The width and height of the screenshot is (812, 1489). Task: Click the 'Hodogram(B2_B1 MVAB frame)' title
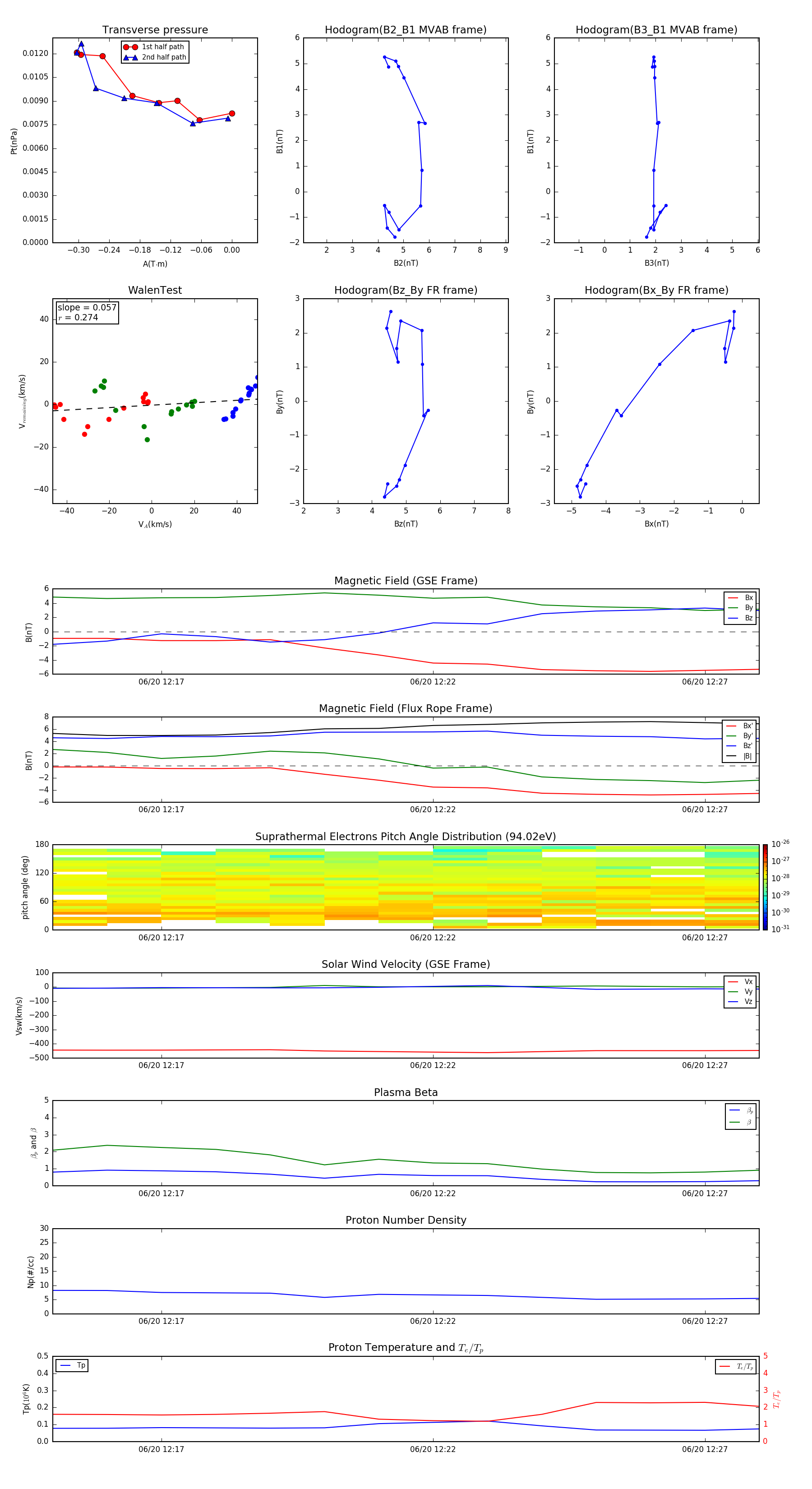pyautogui.click(x=406, y=29)
